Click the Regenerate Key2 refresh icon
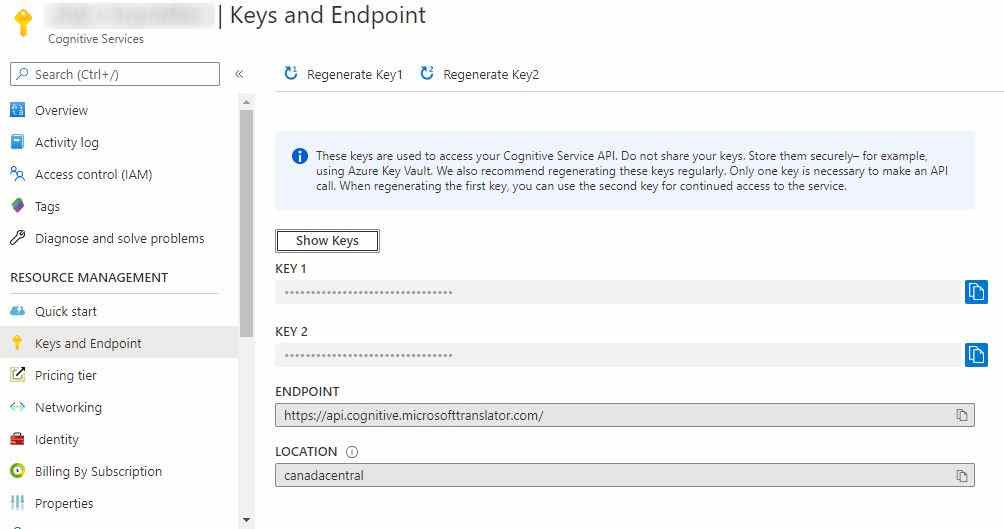Viewport: 1004px width, 529px height. 426,73
